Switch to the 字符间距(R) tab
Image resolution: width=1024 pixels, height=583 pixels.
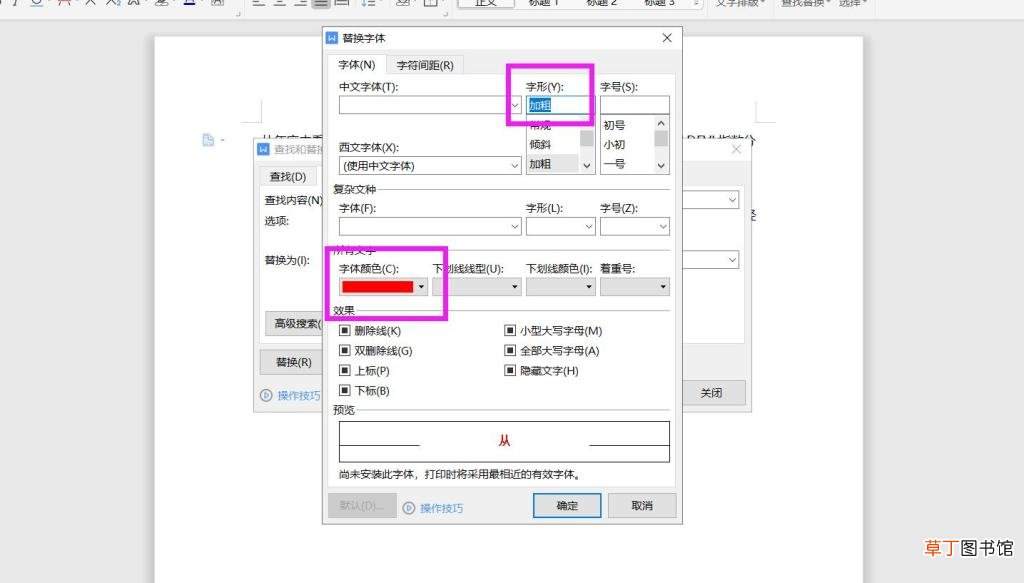[424, 65]
